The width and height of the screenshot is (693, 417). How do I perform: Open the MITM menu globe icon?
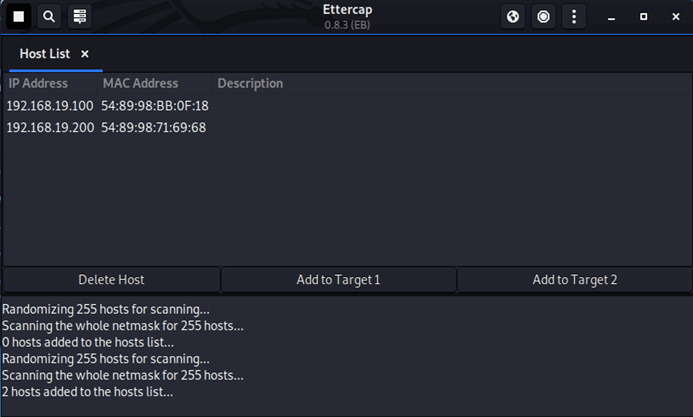coord(513,17)
